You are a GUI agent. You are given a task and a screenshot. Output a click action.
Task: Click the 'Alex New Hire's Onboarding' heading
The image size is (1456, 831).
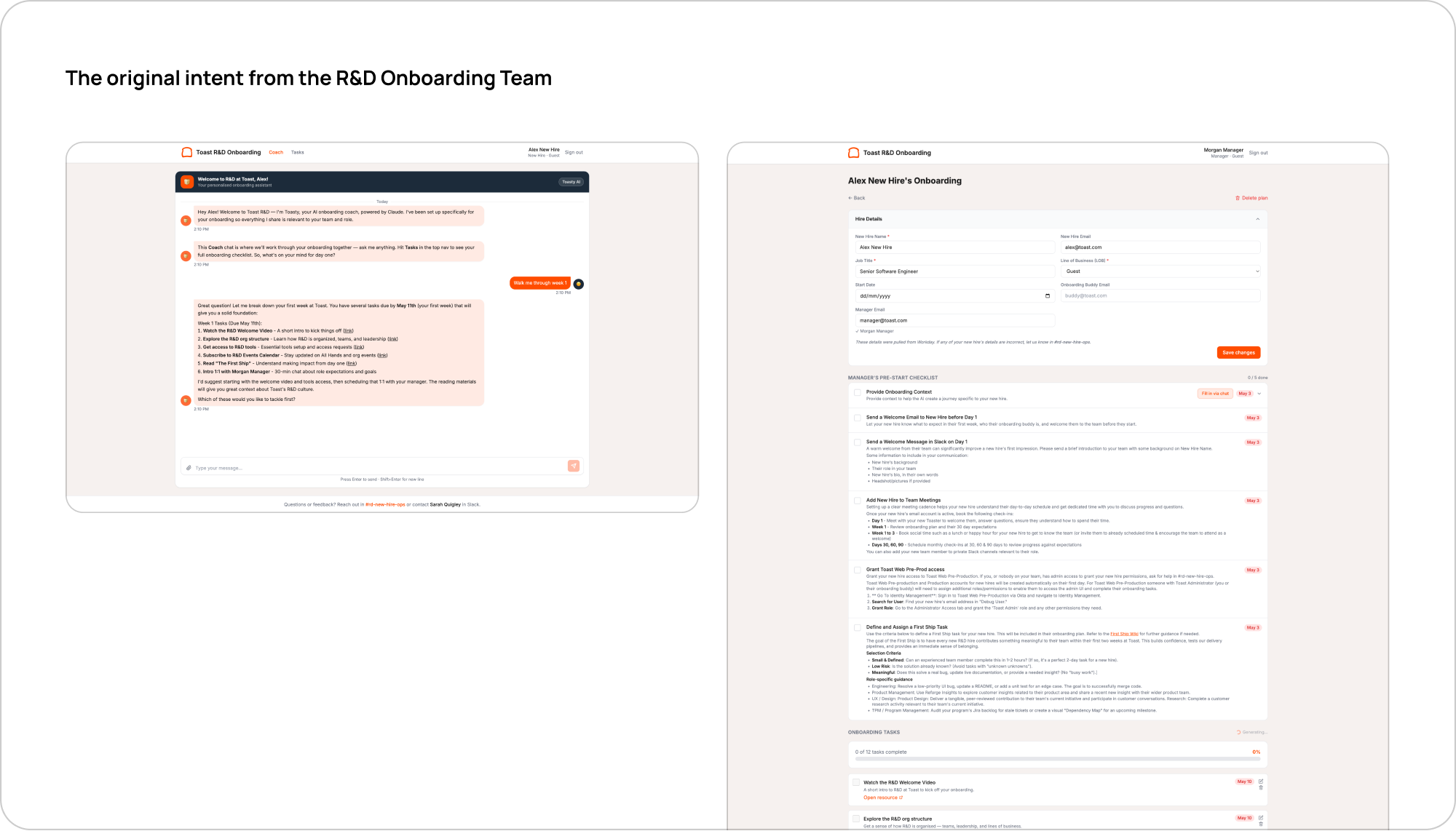[905, 180]
